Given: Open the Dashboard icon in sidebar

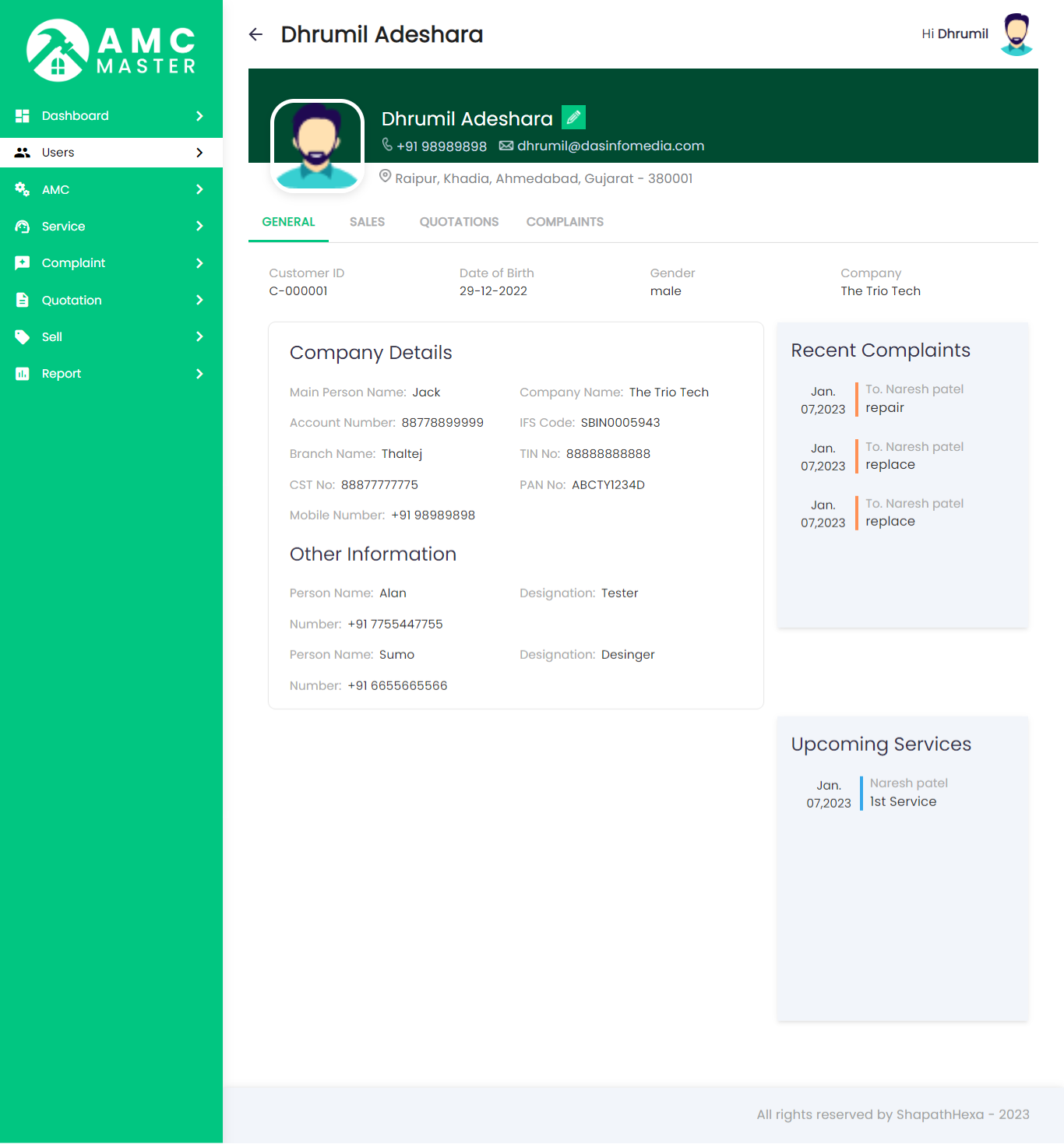Looking at the screenshot, I should click(x=23, y=115).
